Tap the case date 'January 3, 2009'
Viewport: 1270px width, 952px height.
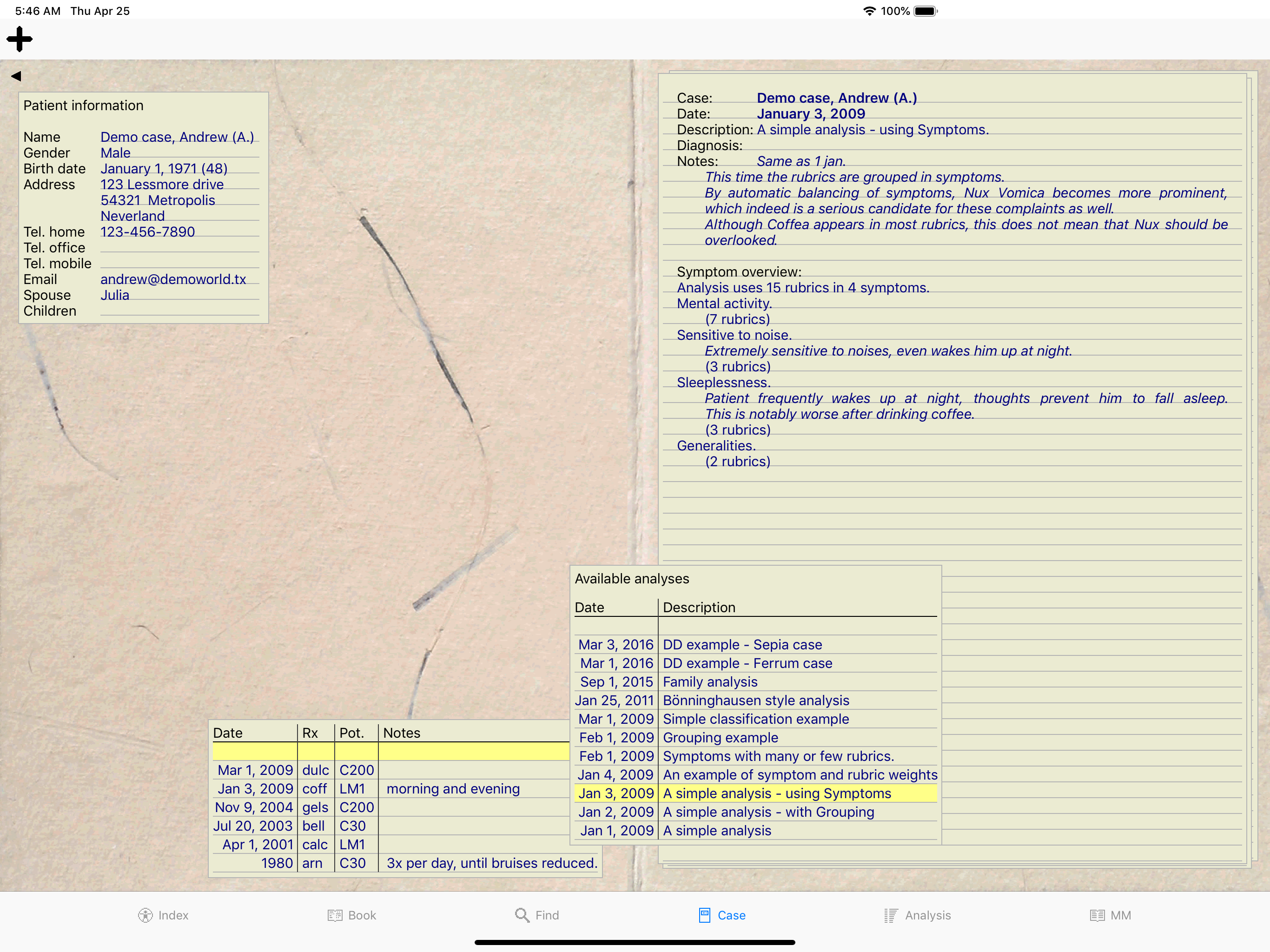point(811,114)
